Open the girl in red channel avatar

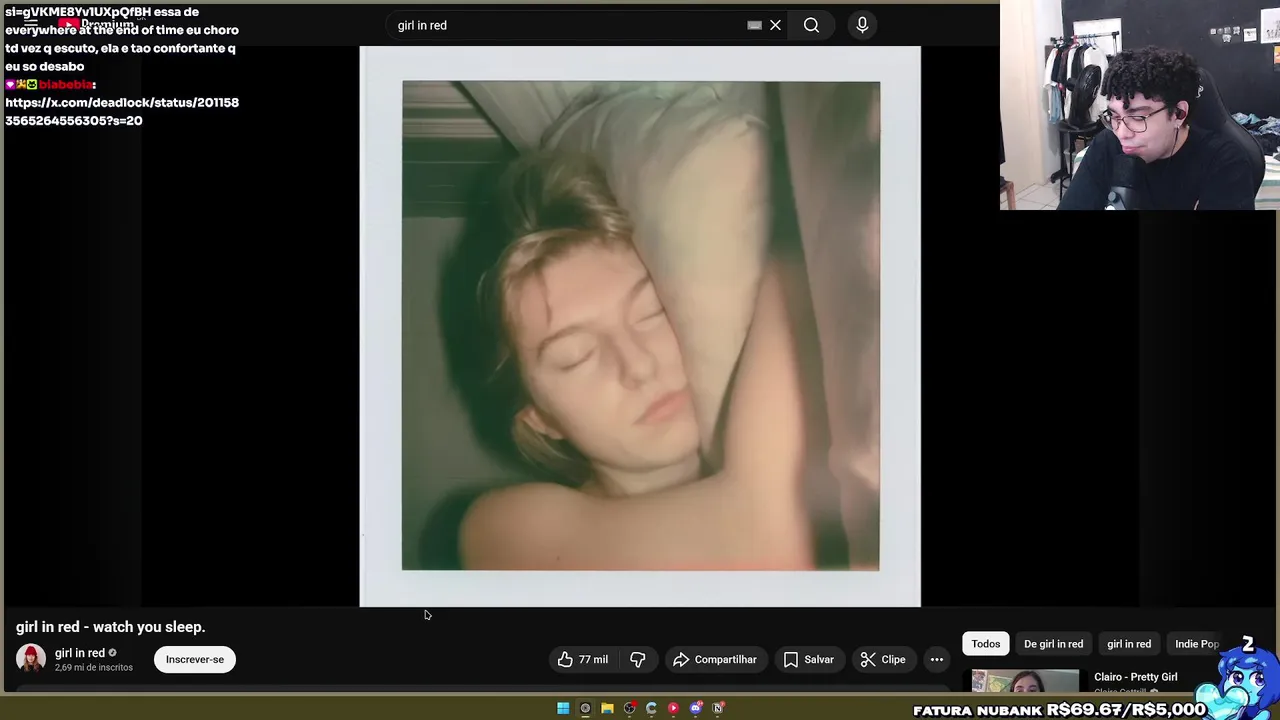pos(31,659)
